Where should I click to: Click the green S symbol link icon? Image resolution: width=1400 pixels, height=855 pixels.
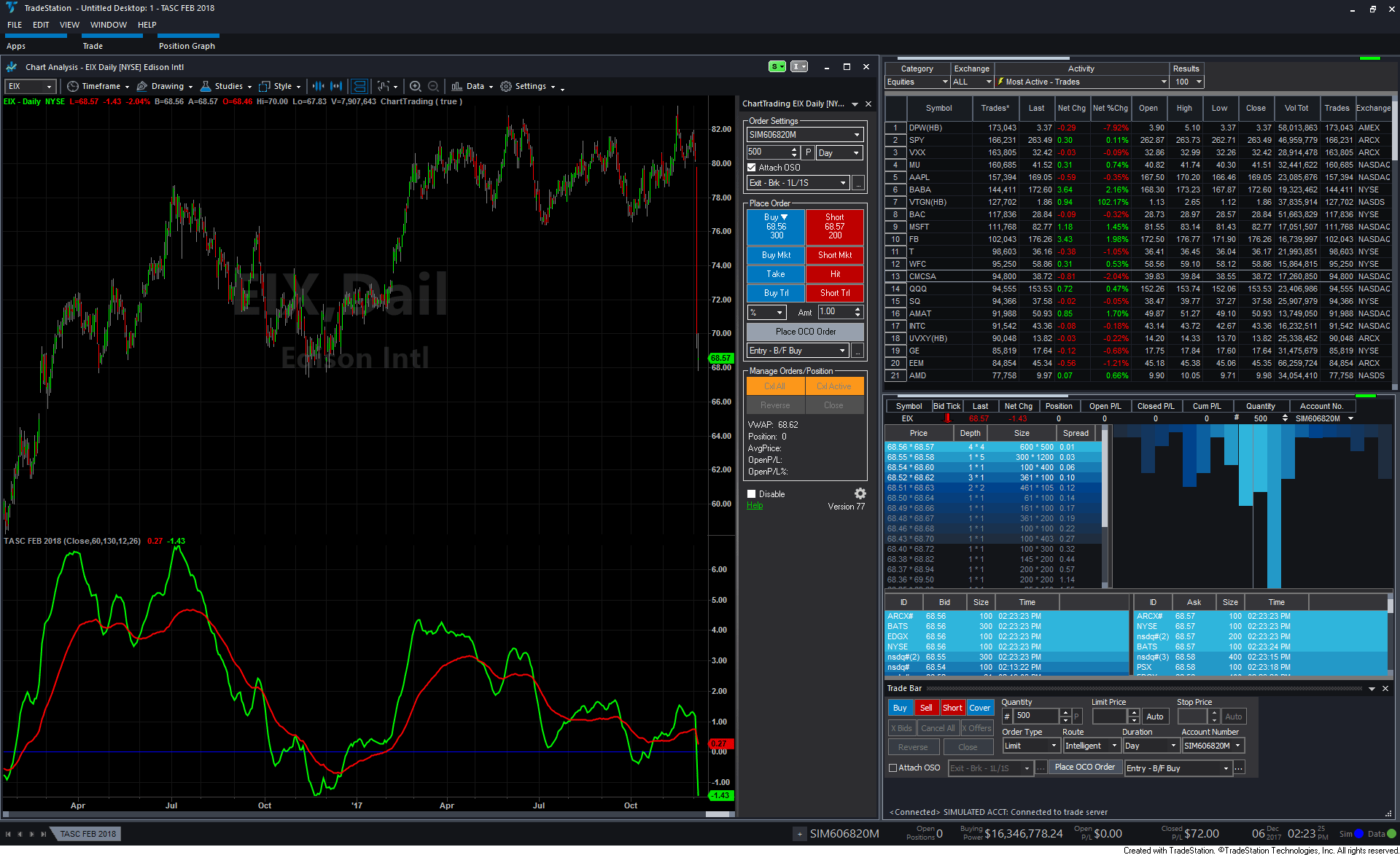[777, 66]
